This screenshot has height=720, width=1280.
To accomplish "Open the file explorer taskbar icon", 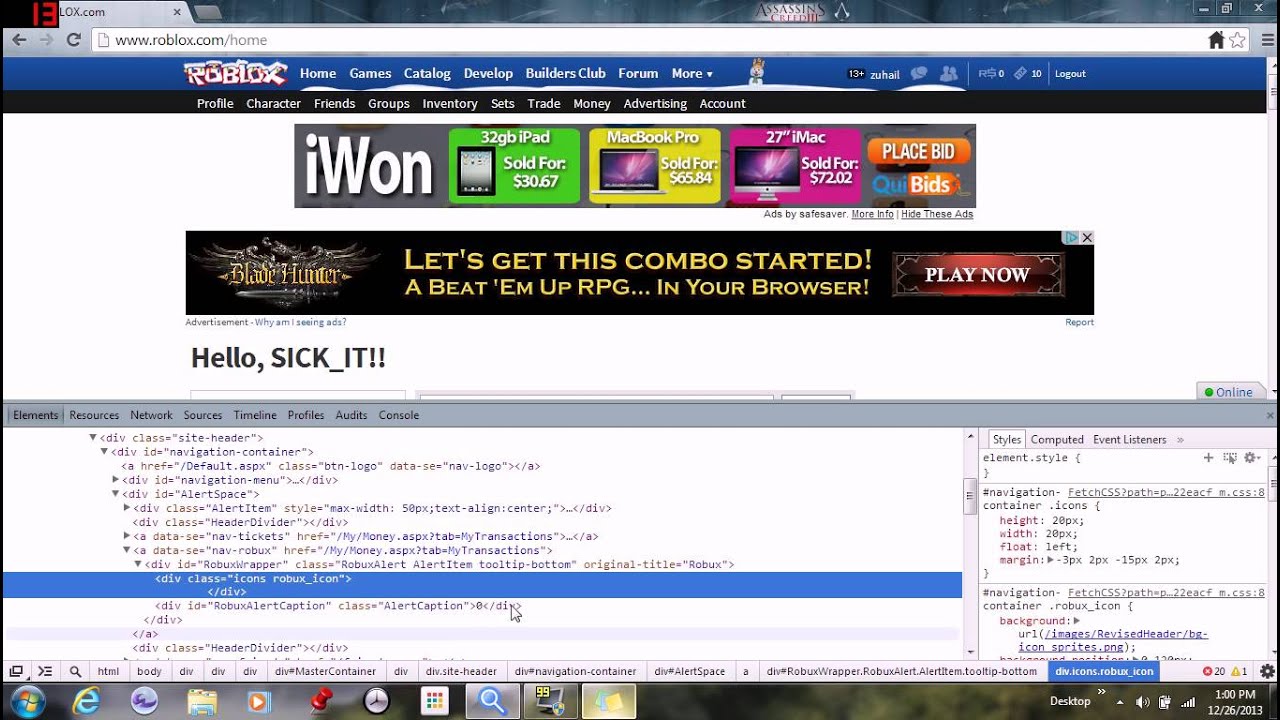I will point(203,701).
